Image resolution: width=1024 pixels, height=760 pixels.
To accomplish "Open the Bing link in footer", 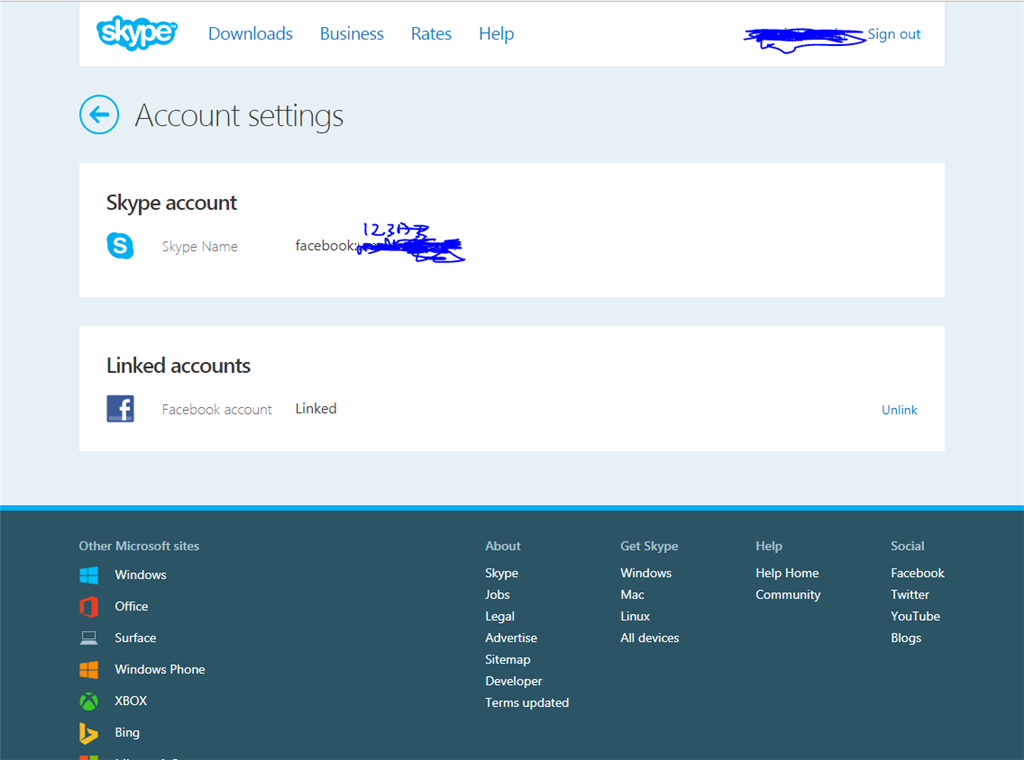I will tap(127, 733).
